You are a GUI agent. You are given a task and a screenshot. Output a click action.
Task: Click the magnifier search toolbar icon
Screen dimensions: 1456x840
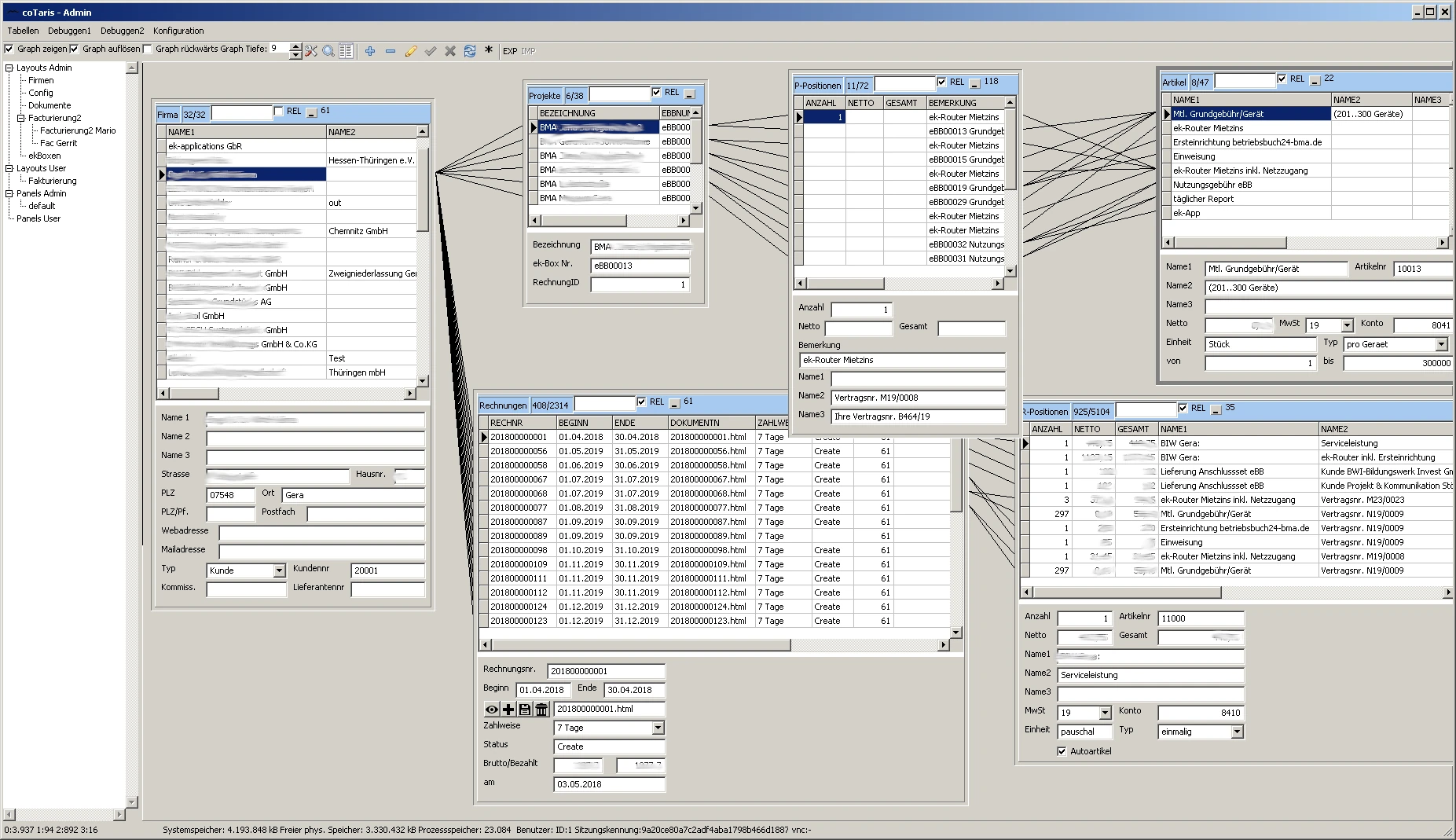click(328, 51)
